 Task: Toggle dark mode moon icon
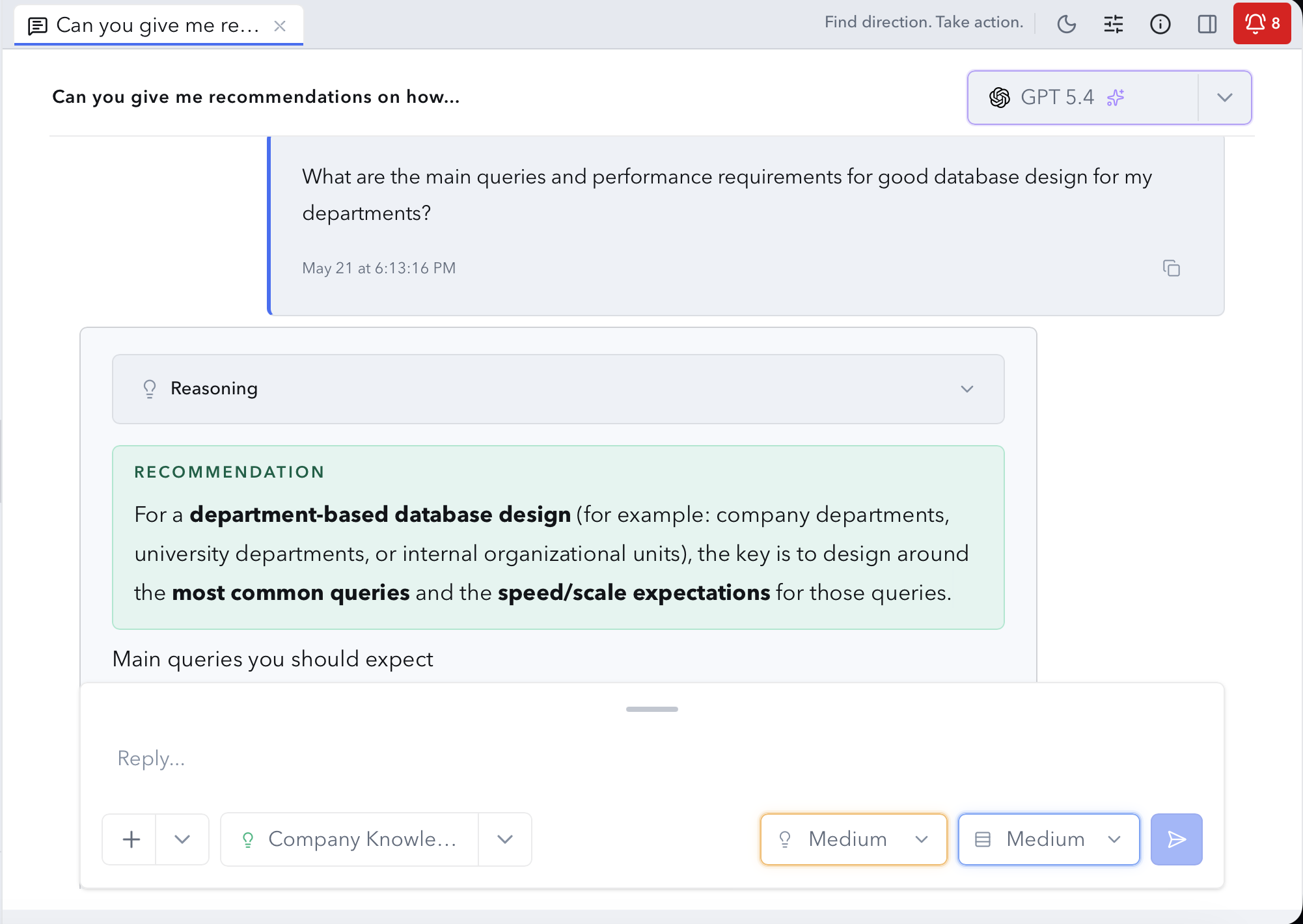click(x=1067, y=24)
